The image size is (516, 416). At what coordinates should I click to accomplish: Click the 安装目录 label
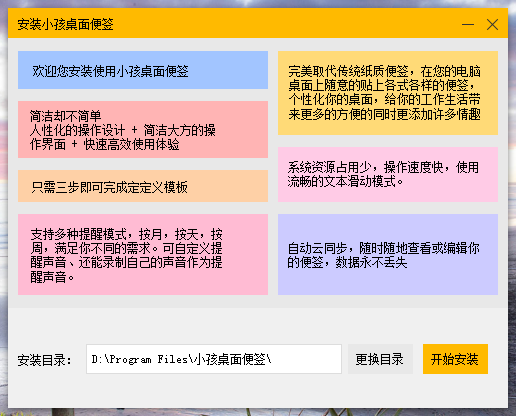pyautogui.click(x=44, y=360)
